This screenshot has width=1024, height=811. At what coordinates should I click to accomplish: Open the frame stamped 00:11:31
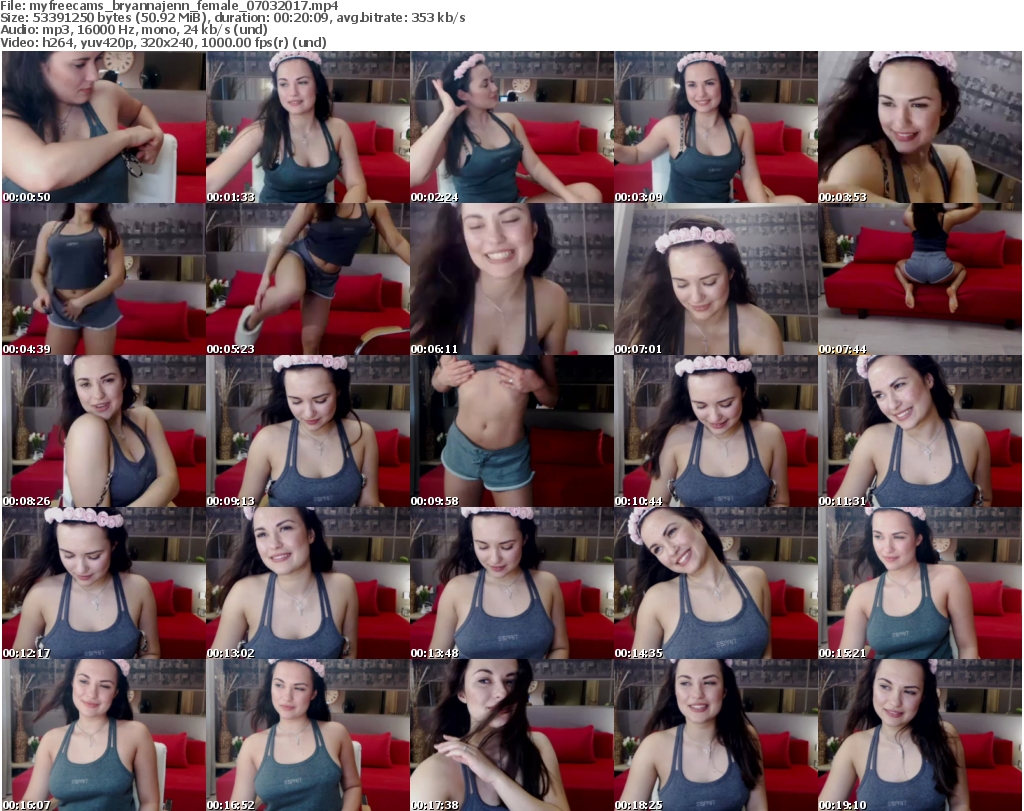[x=920, y=432]
